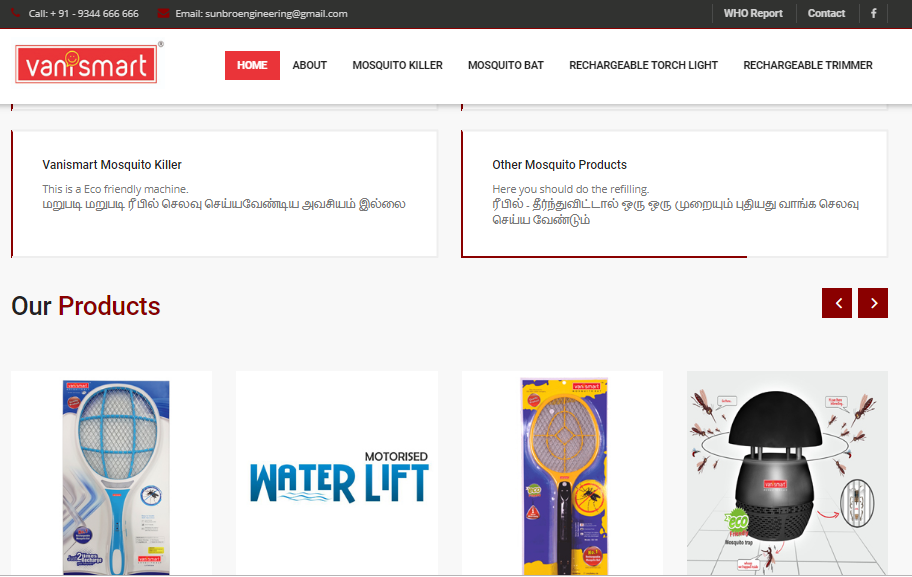Open the Contact link in top bar
The image size is (912, 577).
pyautogui.click(x=826, y=13)
